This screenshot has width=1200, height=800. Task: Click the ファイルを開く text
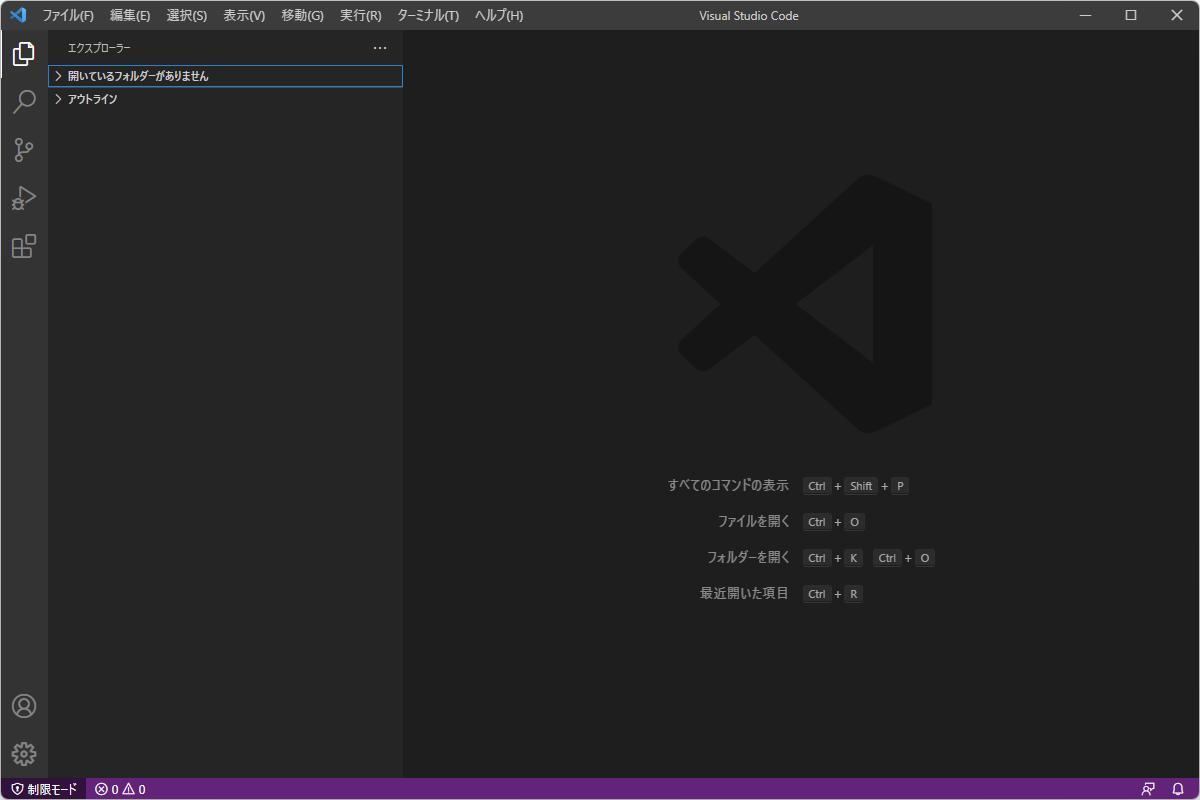[754, 521]
